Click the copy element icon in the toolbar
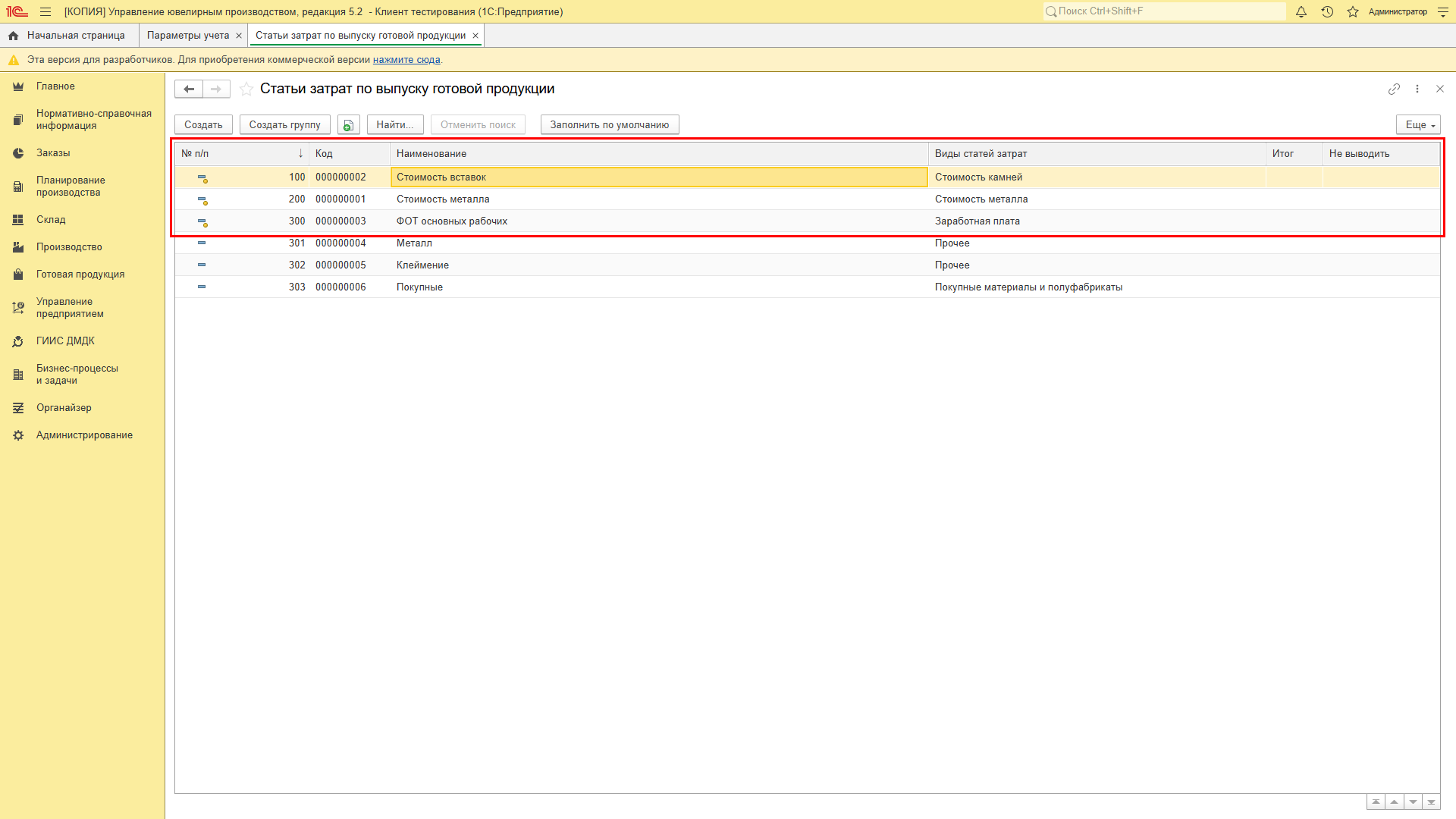The width and height of the screenshot is (1456, 819). [x=349, y=125]
